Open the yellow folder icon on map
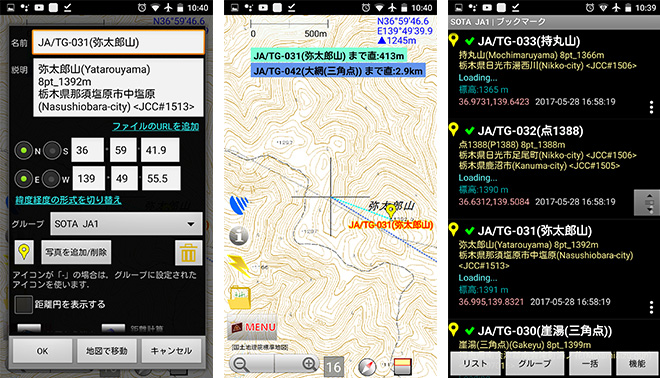This screenshot has width=660, height=378. click(240, 297)
